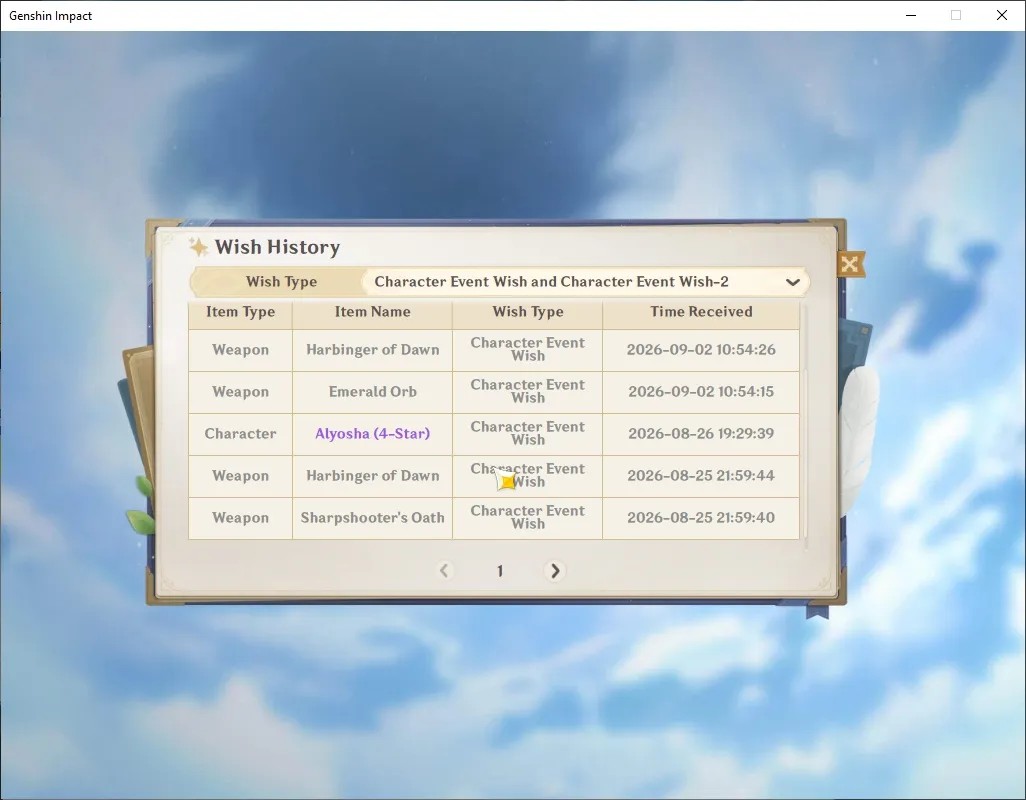
Task: Click the blue bookmark ribbon icon
Action: (817, 612)
